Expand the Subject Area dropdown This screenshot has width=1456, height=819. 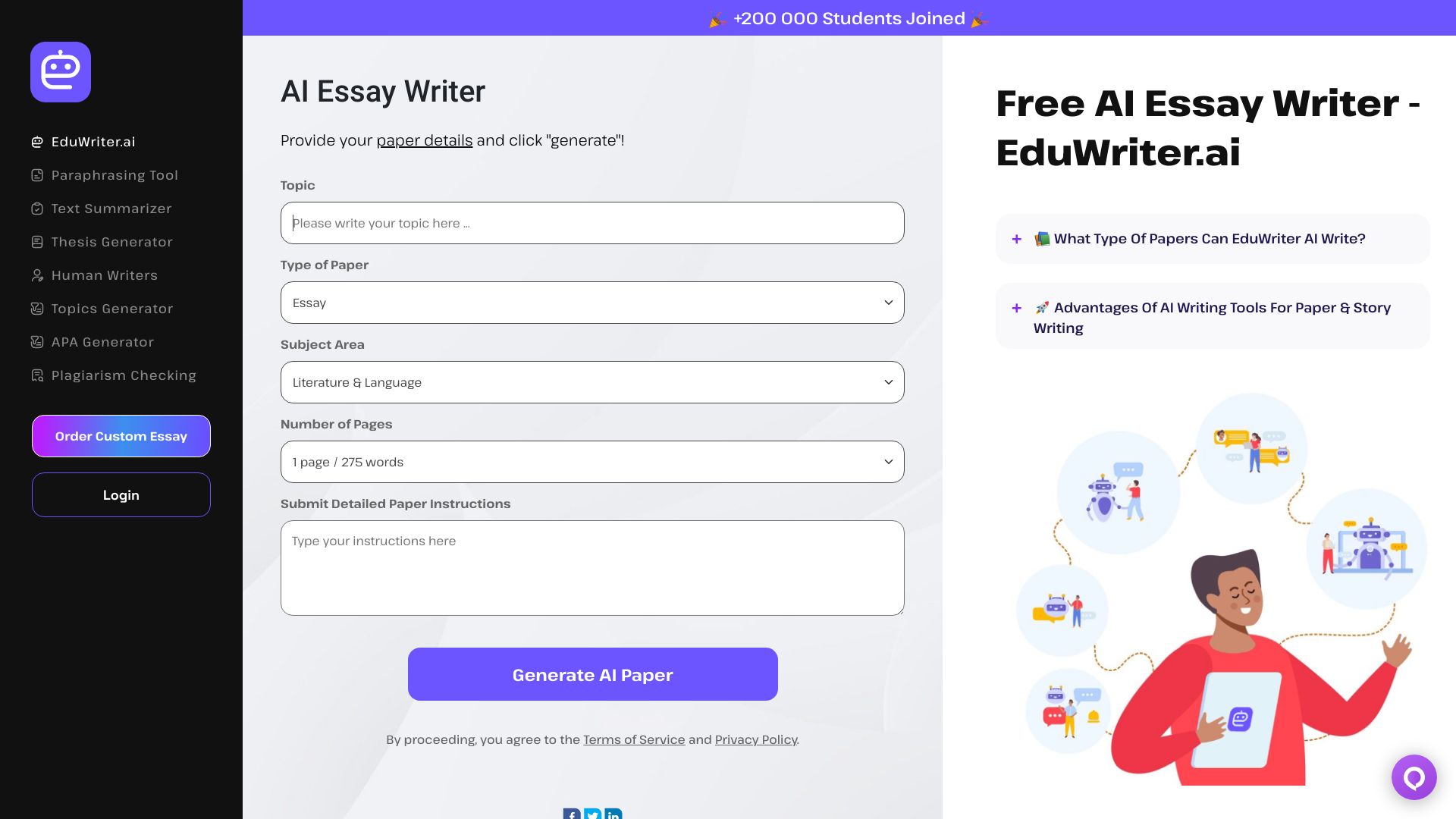pyautogui.click(x=592, y=382)
